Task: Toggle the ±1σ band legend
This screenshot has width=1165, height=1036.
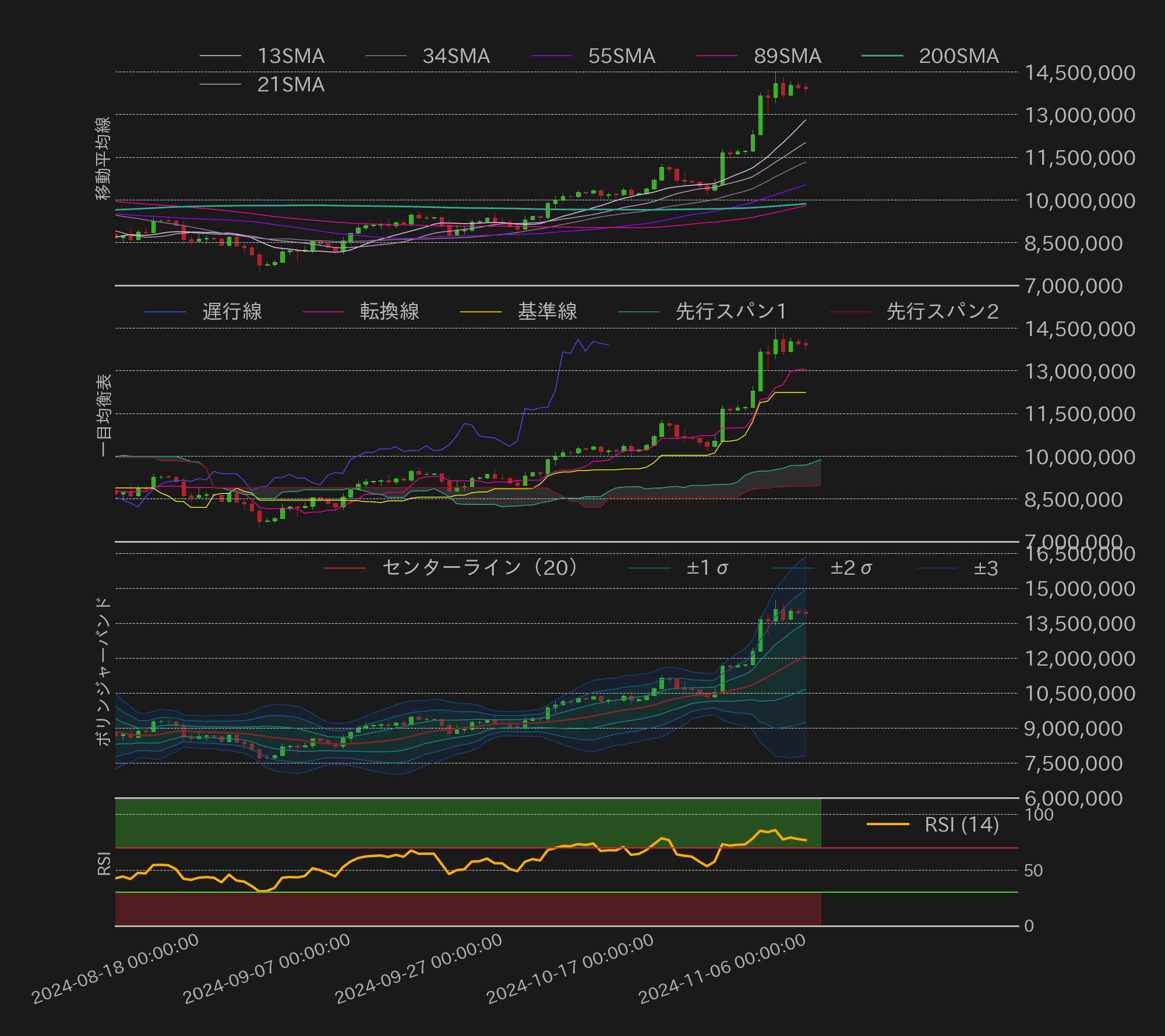Action: (707, 568)
